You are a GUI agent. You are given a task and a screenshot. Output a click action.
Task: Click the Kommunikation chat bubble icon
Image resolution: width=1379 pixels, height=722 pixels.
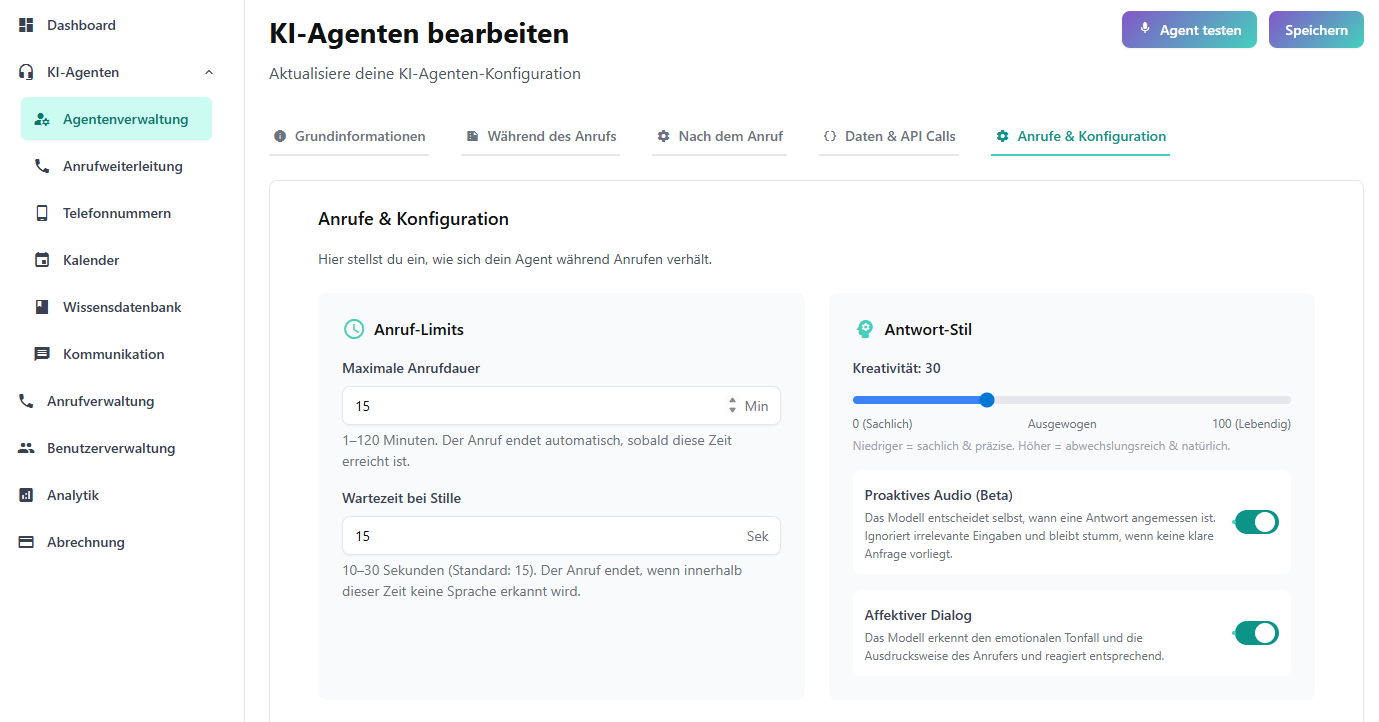[x=42, y=354]
